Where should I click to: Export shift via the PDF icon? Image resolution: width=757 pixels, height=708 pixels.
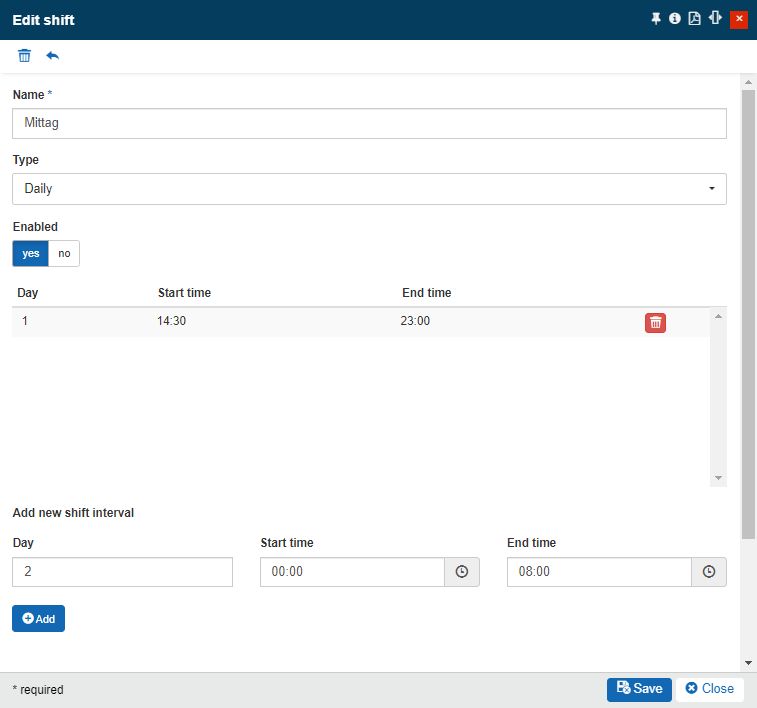coord(694,19)
